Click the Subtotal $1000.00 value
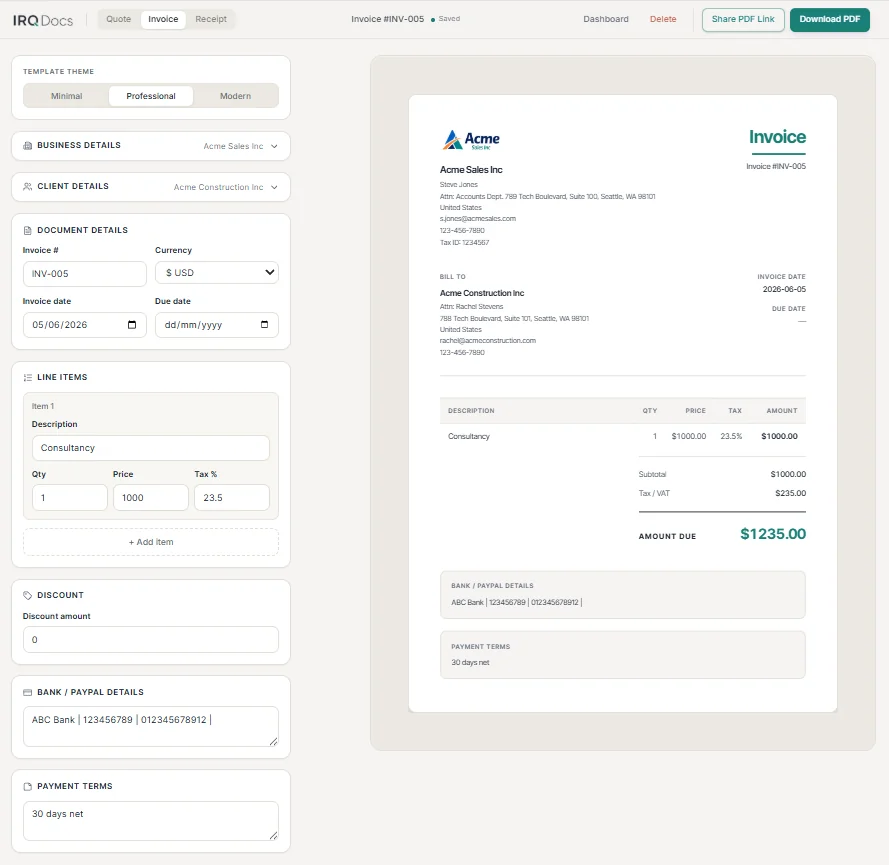The image size is (889, 865). coord(788,474)
